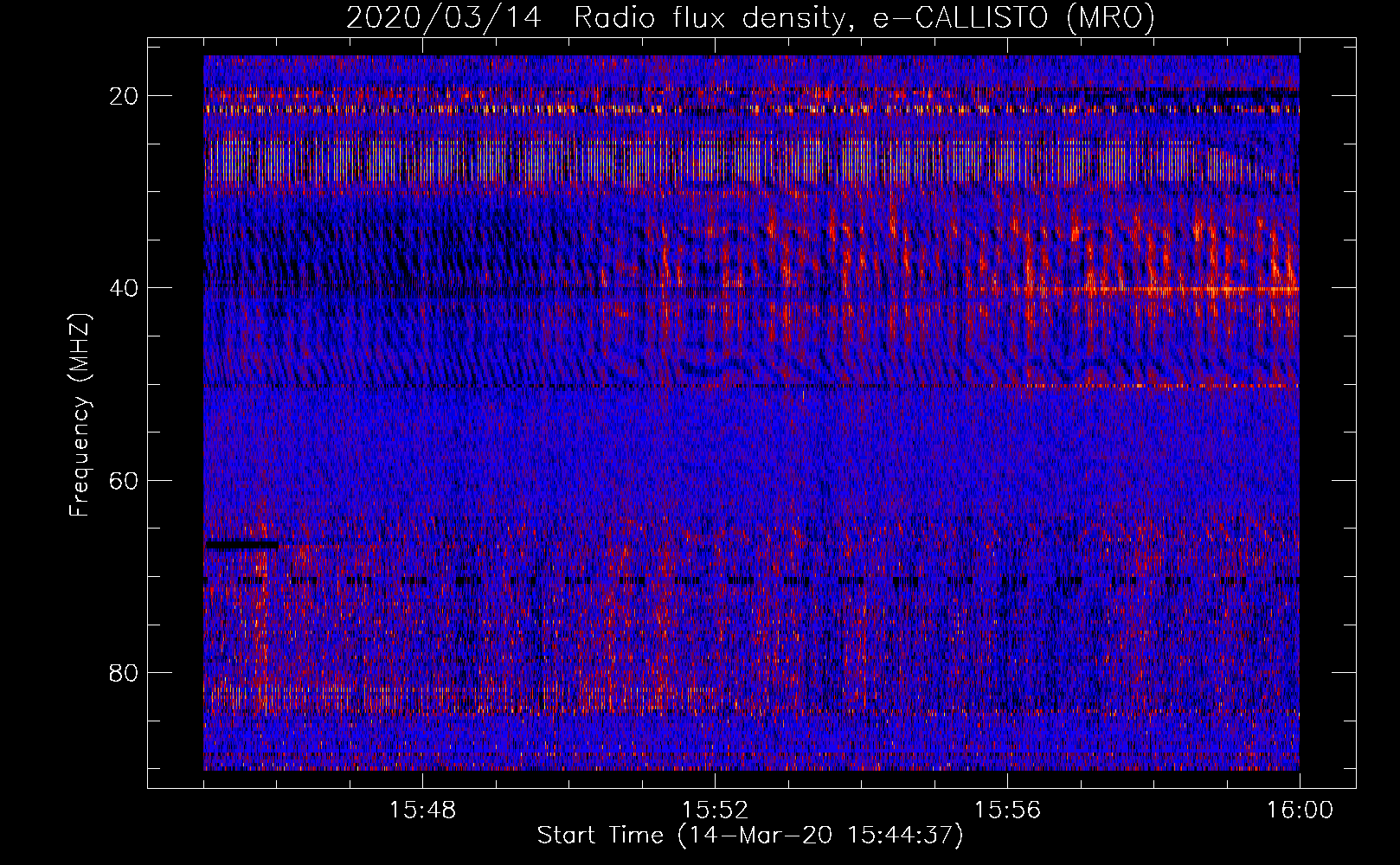
Task: Click the "15:48" time tick label
Action: [422, 811]
